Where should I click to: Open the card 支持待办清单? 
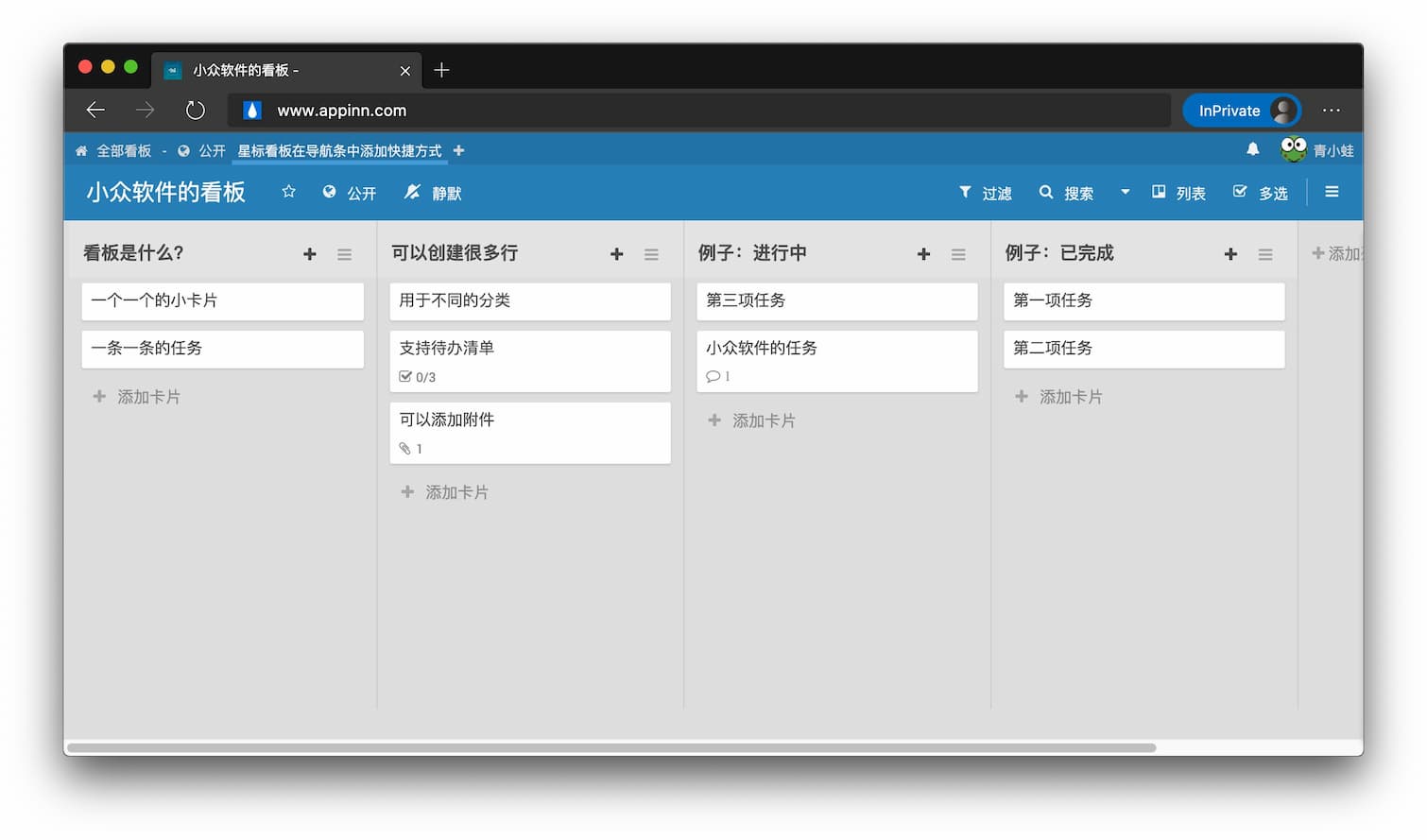click(x=530, y=361)
